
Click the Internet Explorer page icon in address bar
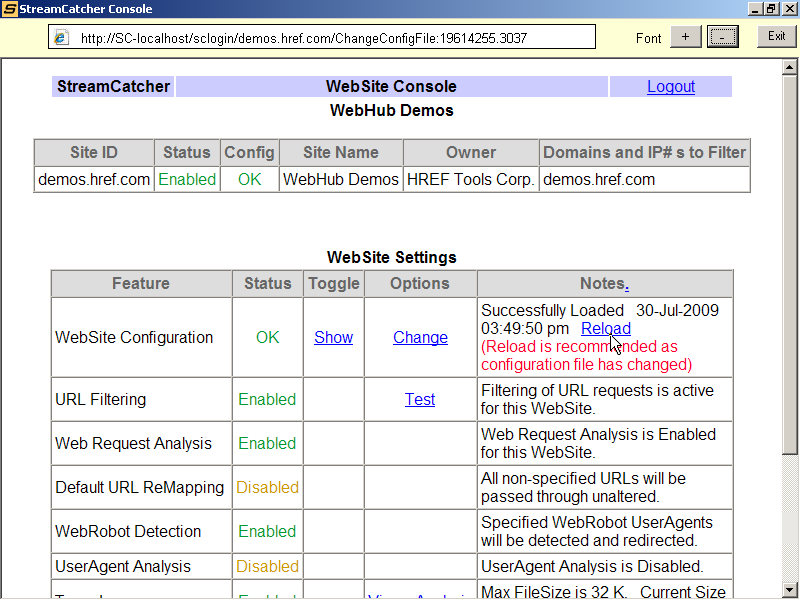pyautogui.click(x=62, y=37)
